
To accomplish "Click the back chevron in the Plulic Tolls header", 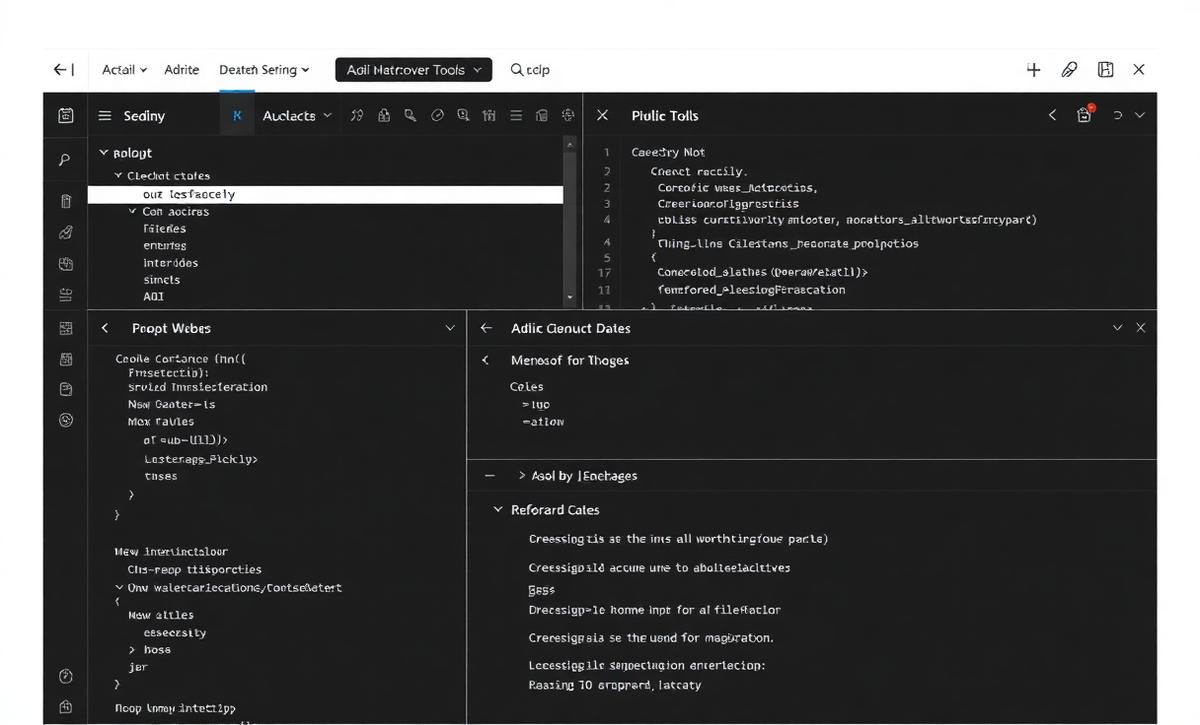I will pos(1052,116).
